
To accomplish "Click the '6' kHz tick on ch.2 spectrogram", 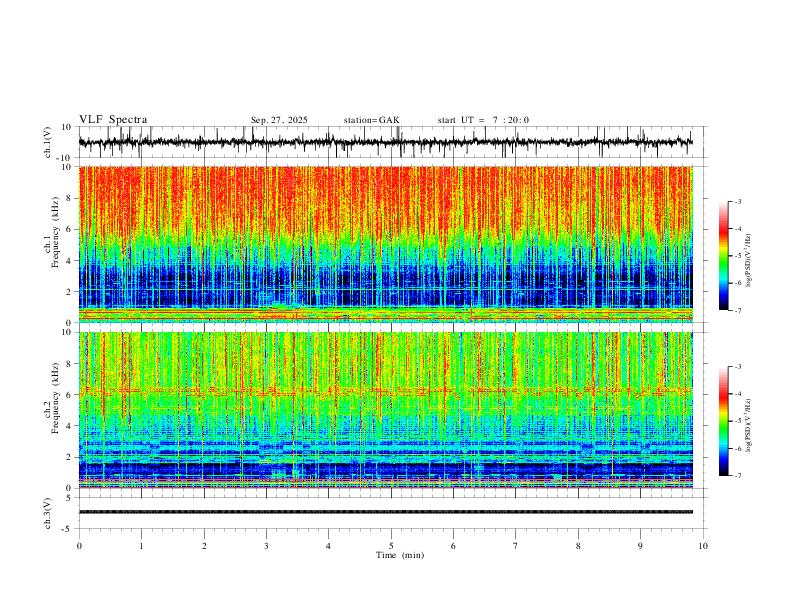I will point(70,395).
